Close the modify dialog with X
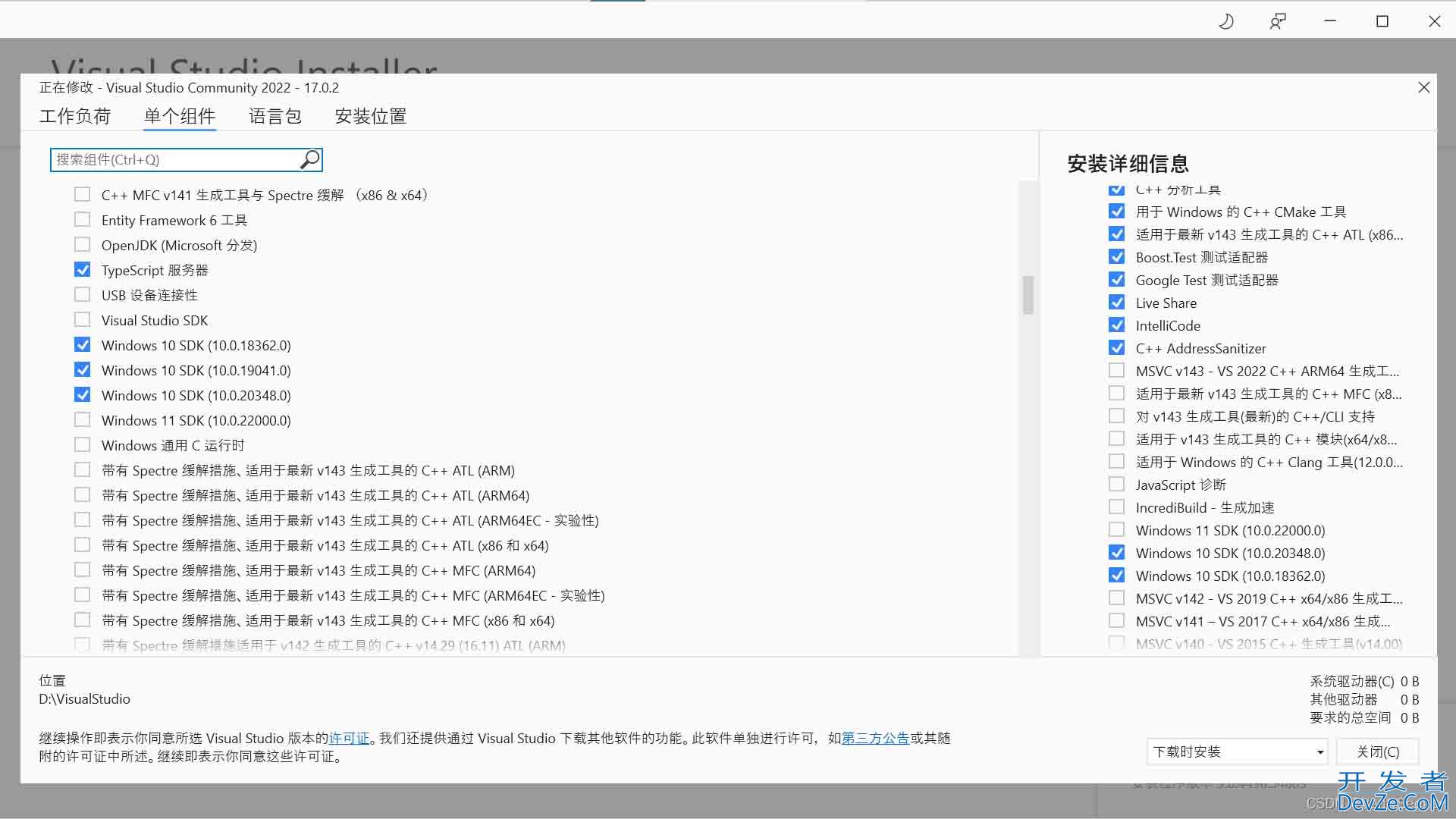The height and width of the screenshot is (819, 1456). [1423, 87]
